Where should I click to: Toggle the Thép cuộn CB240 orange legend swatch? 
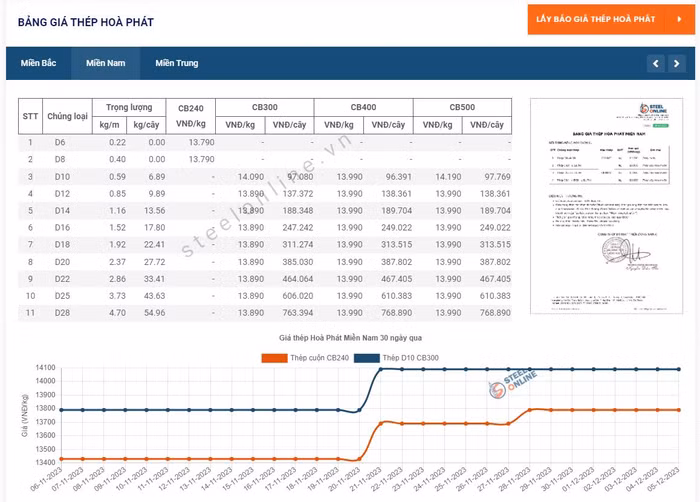tap(274, 358)
